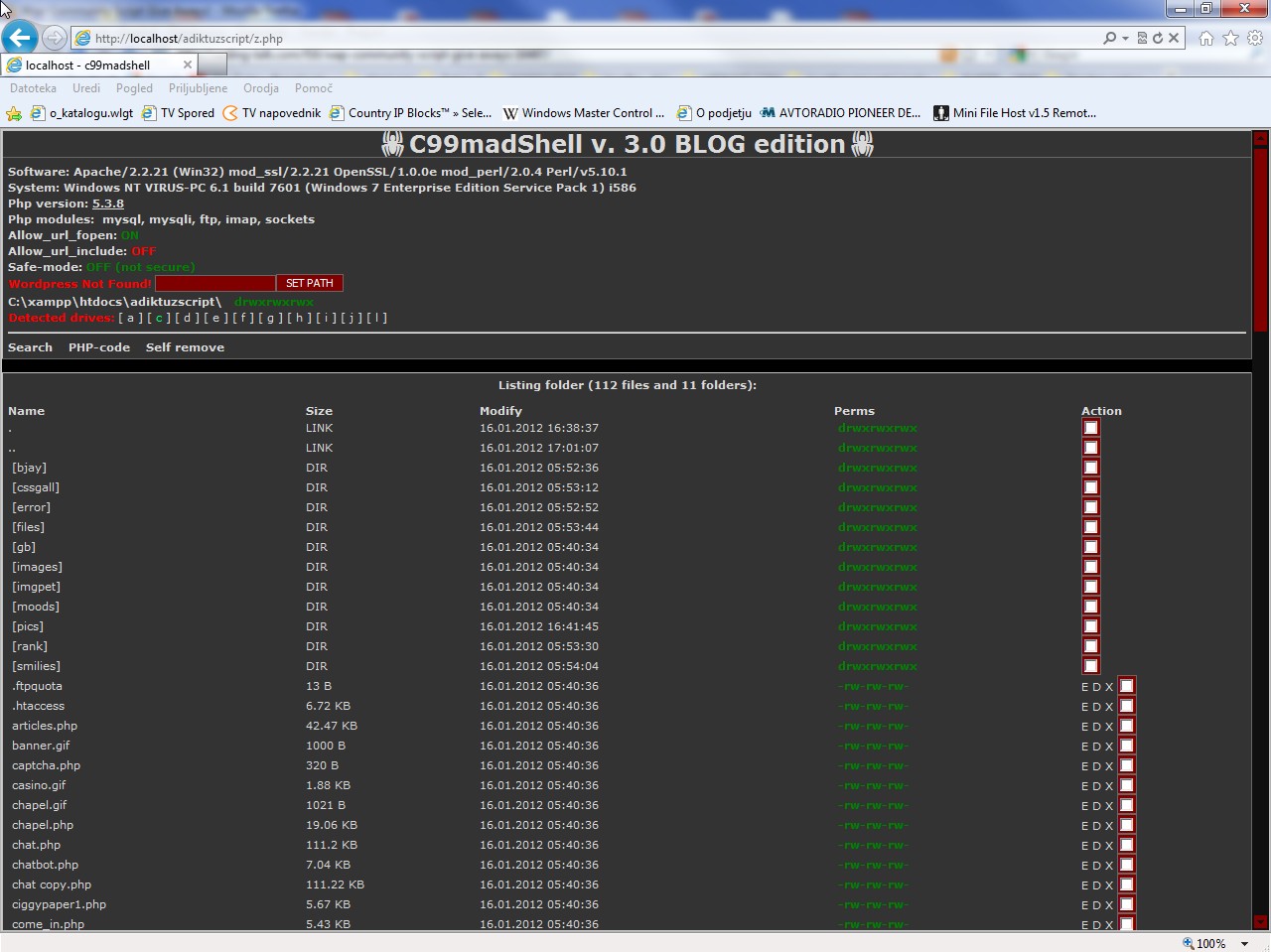Screen dimensions: 1271x952
Task: Expand the search dropdown arrow in address bar
Action: [x=1125, y=38]
